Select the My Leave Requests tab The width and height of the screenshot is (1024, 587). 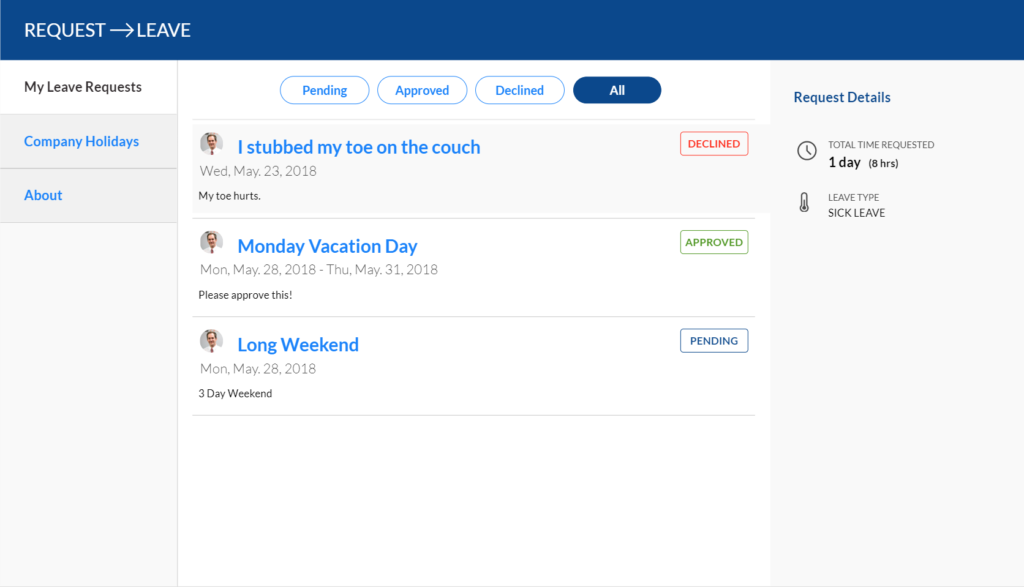tap(85, 87)
